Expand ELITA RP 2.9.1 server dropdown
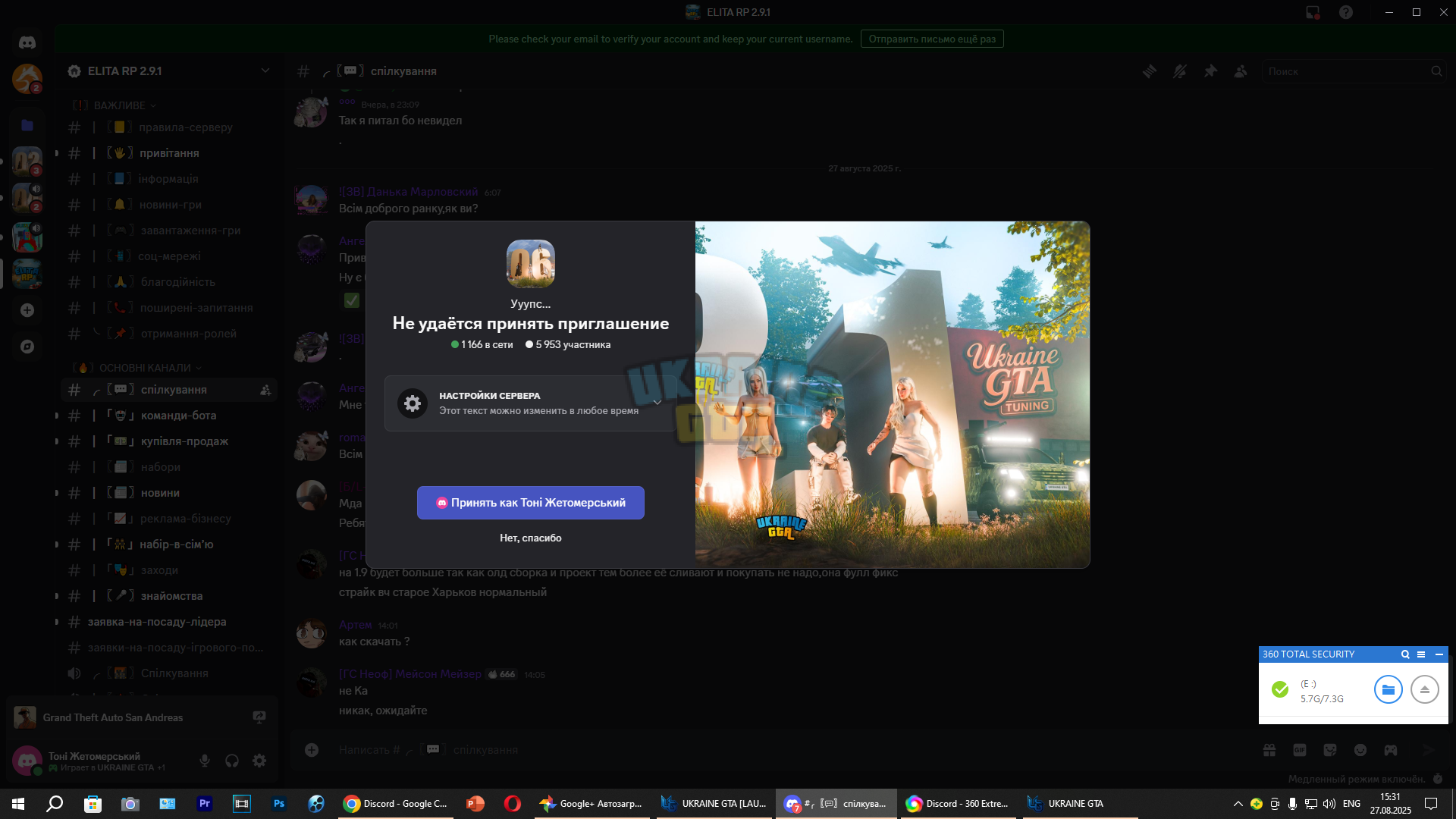The image size is (1456, 819). 265,71
